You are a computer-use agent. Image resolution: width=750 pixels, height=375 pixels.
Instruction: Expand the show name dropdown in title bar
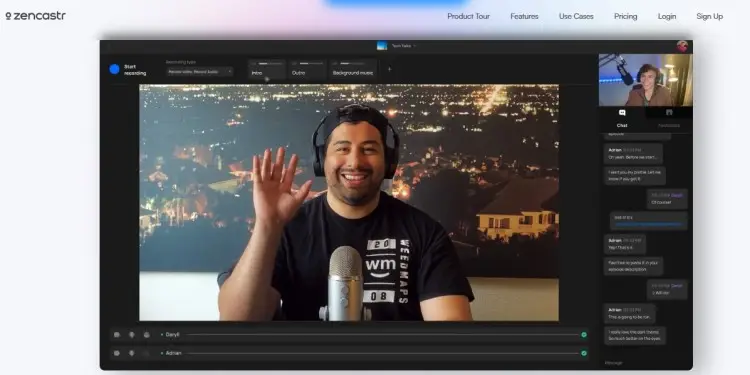click(404, 46)
